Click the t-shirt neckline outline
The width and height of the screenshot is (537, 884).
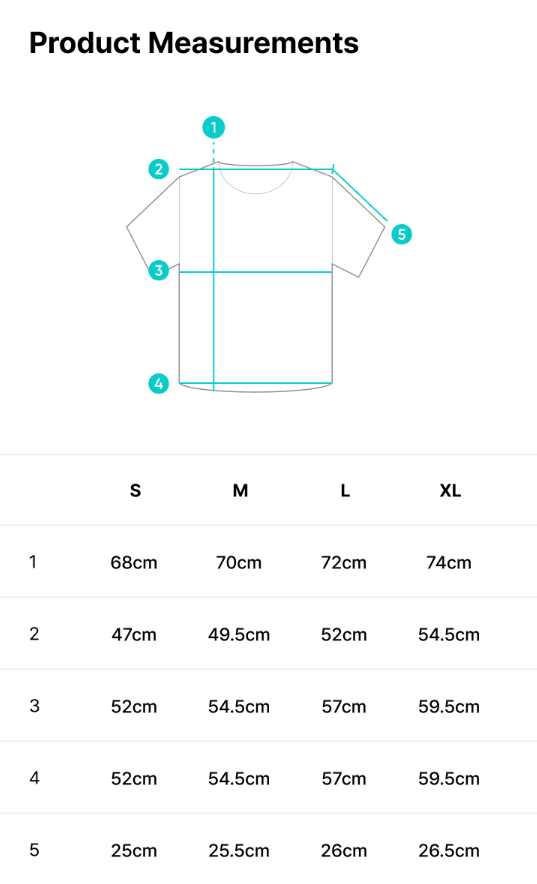coord(256,178)
